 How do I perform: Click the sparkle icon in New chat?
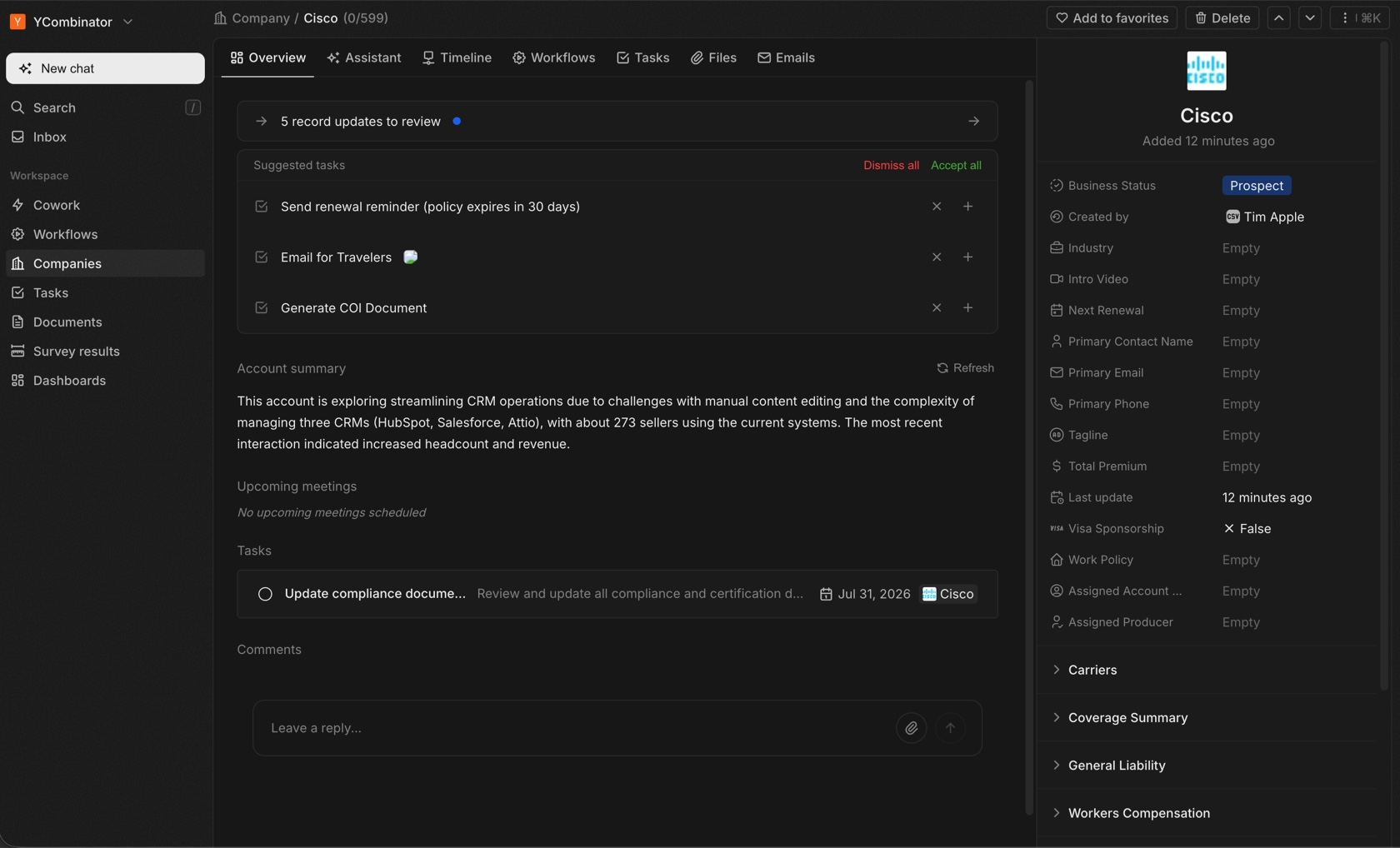click(x=26, y=68)
